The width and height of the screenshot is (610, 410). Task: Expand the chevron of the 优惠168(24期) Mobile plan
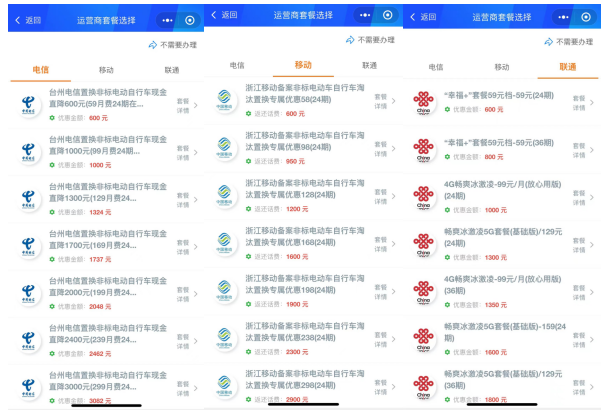pos(394,244)
